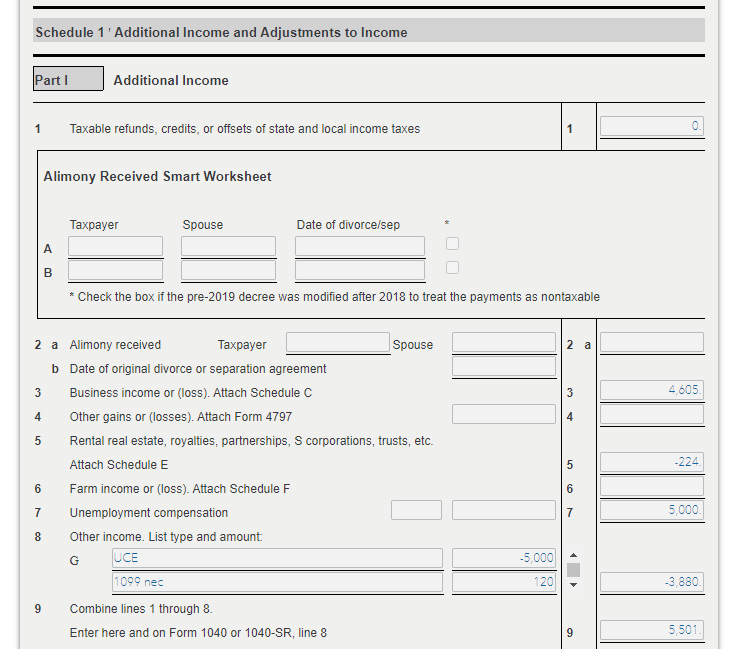The height and width of the screenshot is (649, 738).
Task: Click line 5 Schedule E amount -224
Action: pos(652,462)
